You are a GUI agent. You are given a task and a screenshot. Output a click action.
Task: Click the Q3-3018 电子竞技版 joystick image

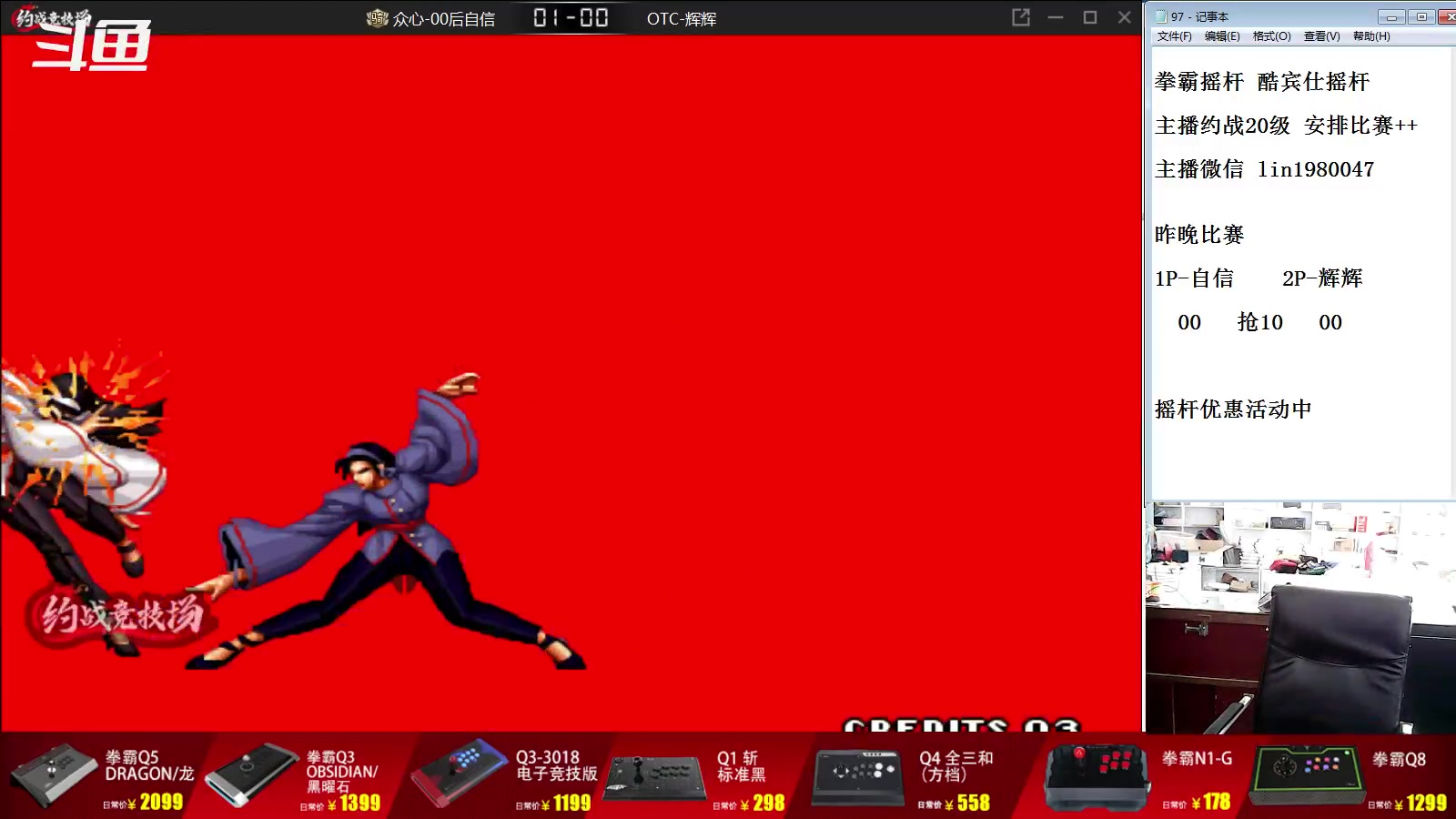[460, 773]
